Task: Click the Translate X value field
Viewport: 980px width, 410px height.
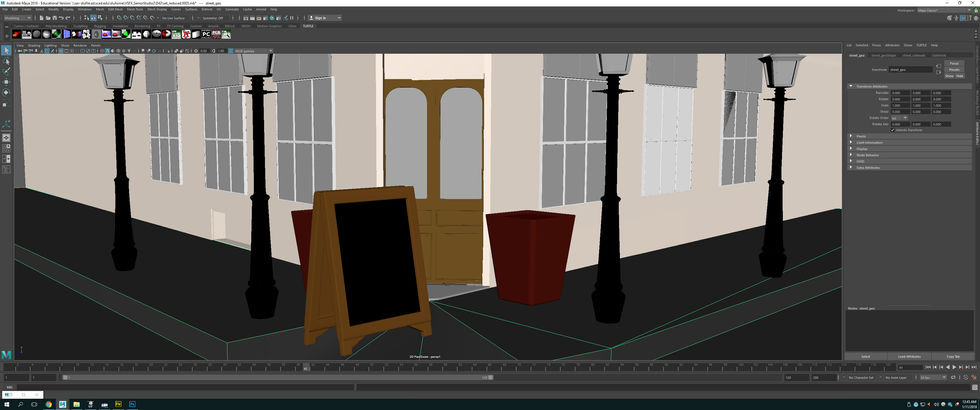Action: 901,92
